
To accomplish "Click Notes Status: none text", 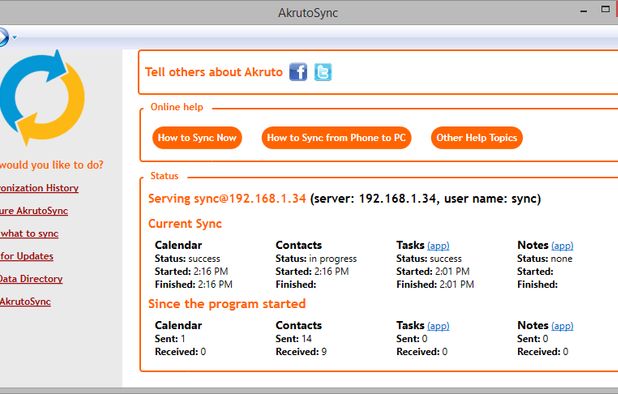I will coord(545,259).
